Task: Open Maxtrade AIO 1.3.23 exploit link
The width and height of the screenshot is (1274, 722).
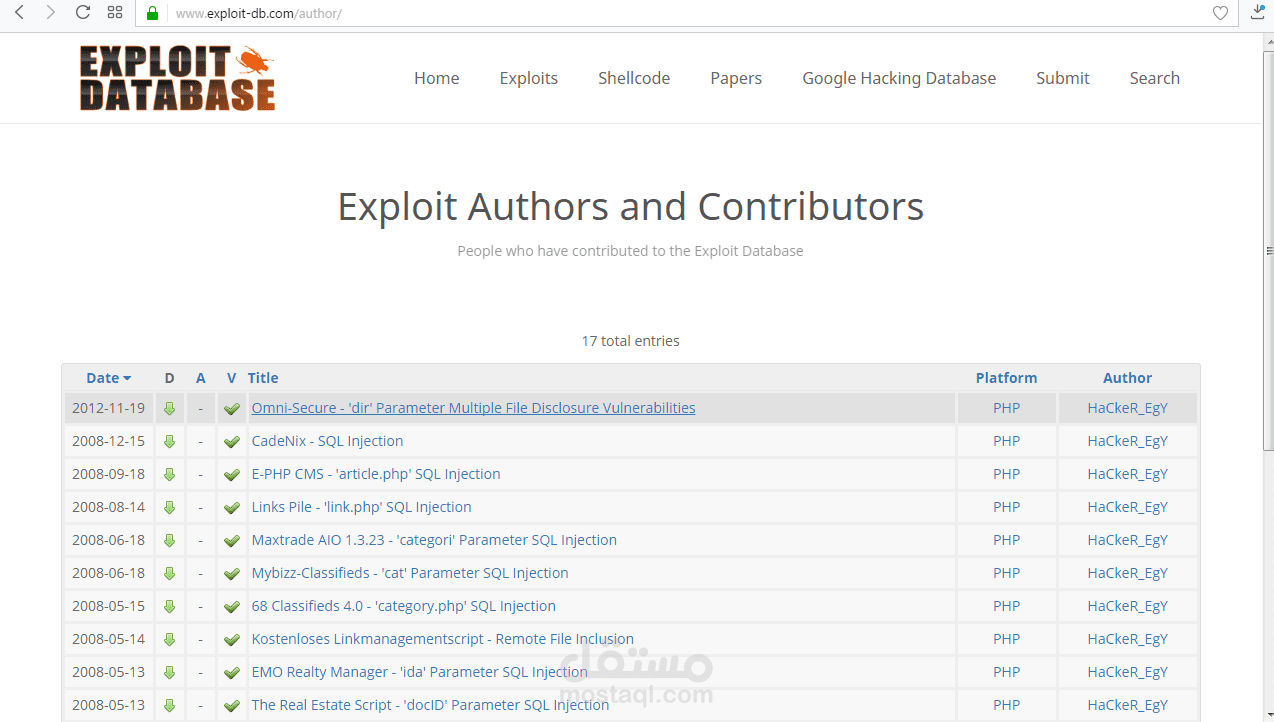Action: (x=434, y=540)
